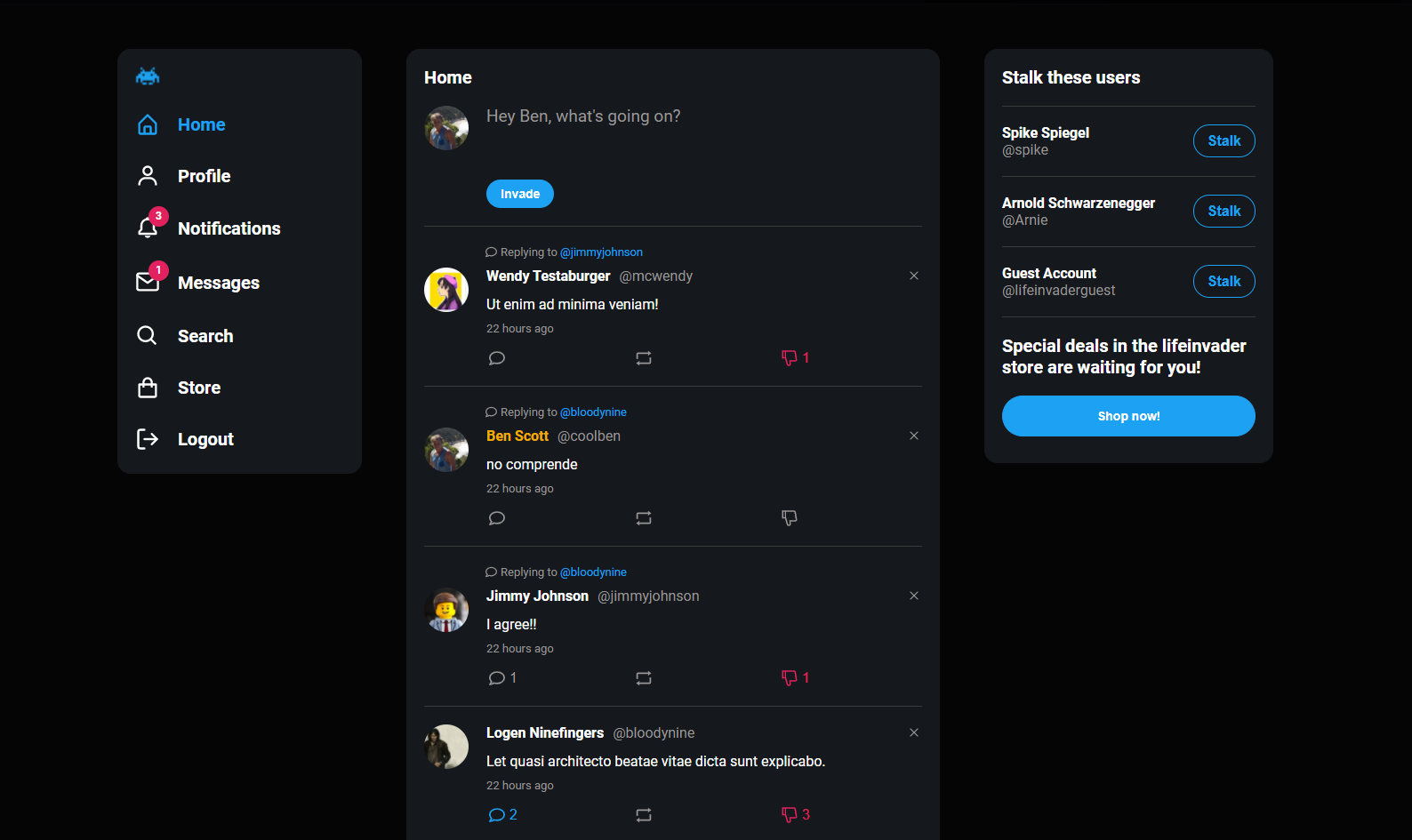This screenshot has height=840, width=1412.
Task: Toggle dislike on Logen Ninefingers' post
Action: point(790,815)
